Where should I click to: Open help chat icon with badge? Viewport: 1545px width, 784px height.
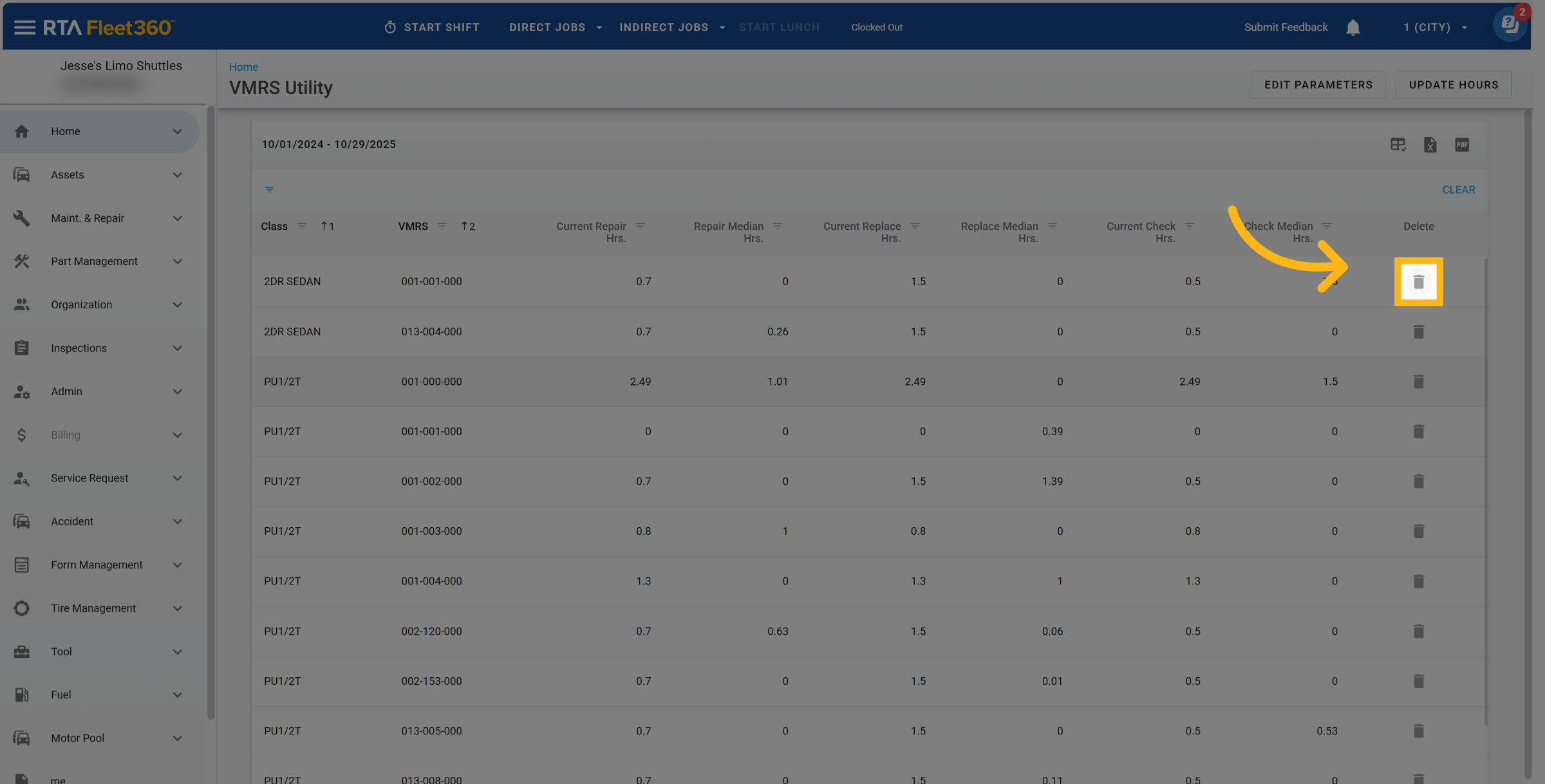tap(1509, 26)
